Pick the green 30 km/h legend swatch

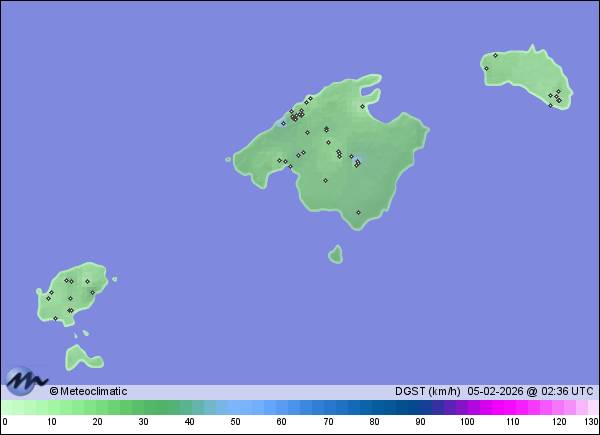point(144,407)
